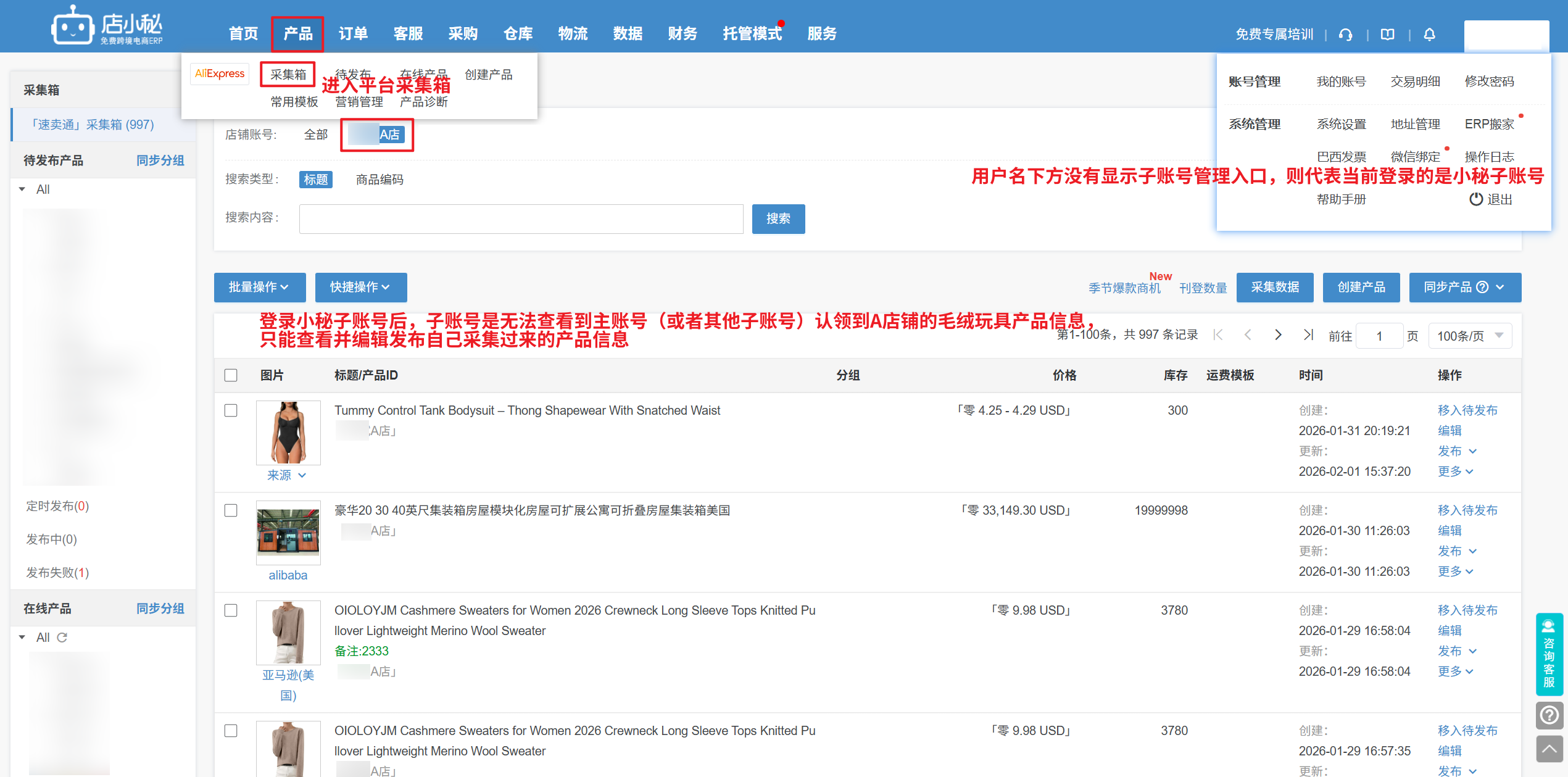Collapse the All tree under 待发布产品
Screen dimensions: 1568x777
pyautogui.click(x=22, y=189)
